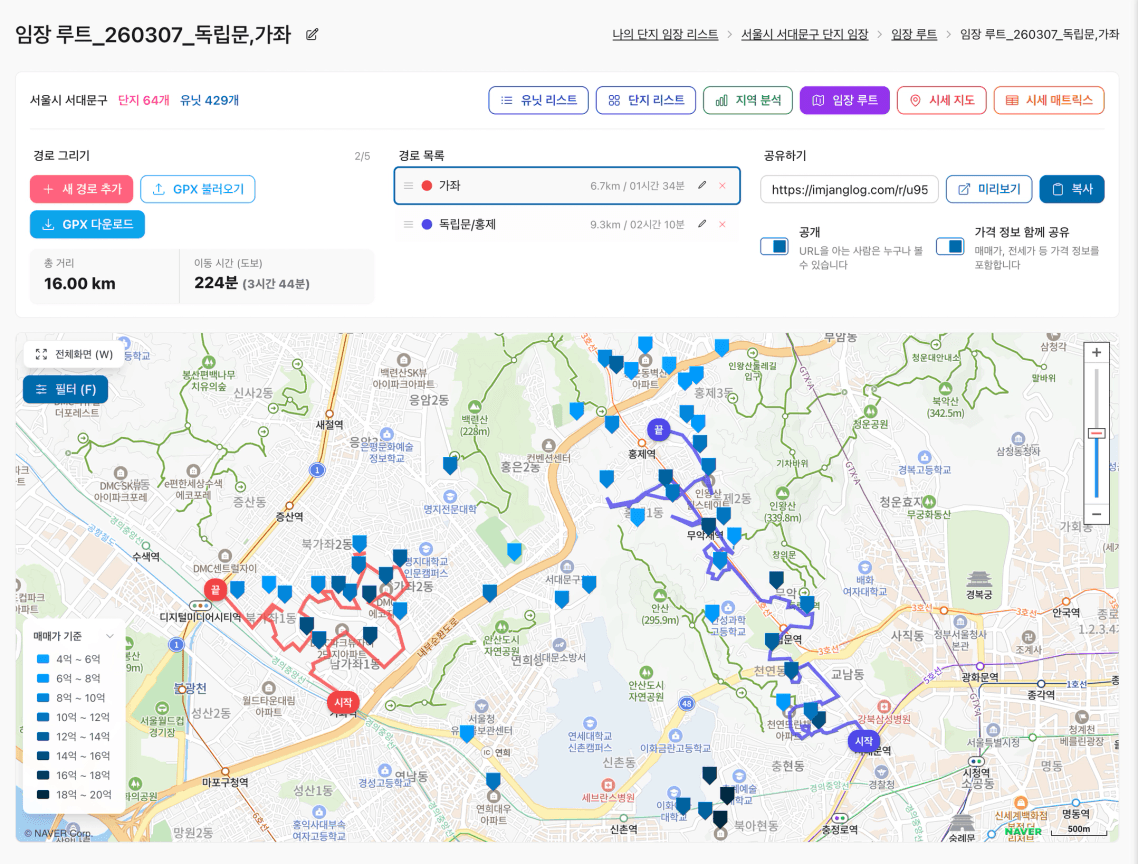
Task: Switch to the 유닛 리스트 tab
Action: [x=538, y=100]
